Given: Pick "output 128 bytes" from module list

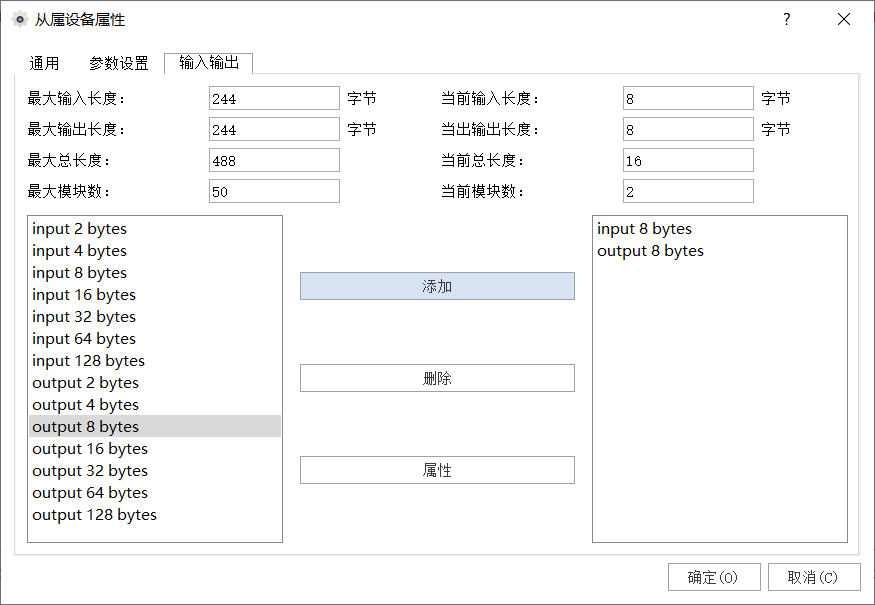Looking at the screenshot, I should coord(94,515).
